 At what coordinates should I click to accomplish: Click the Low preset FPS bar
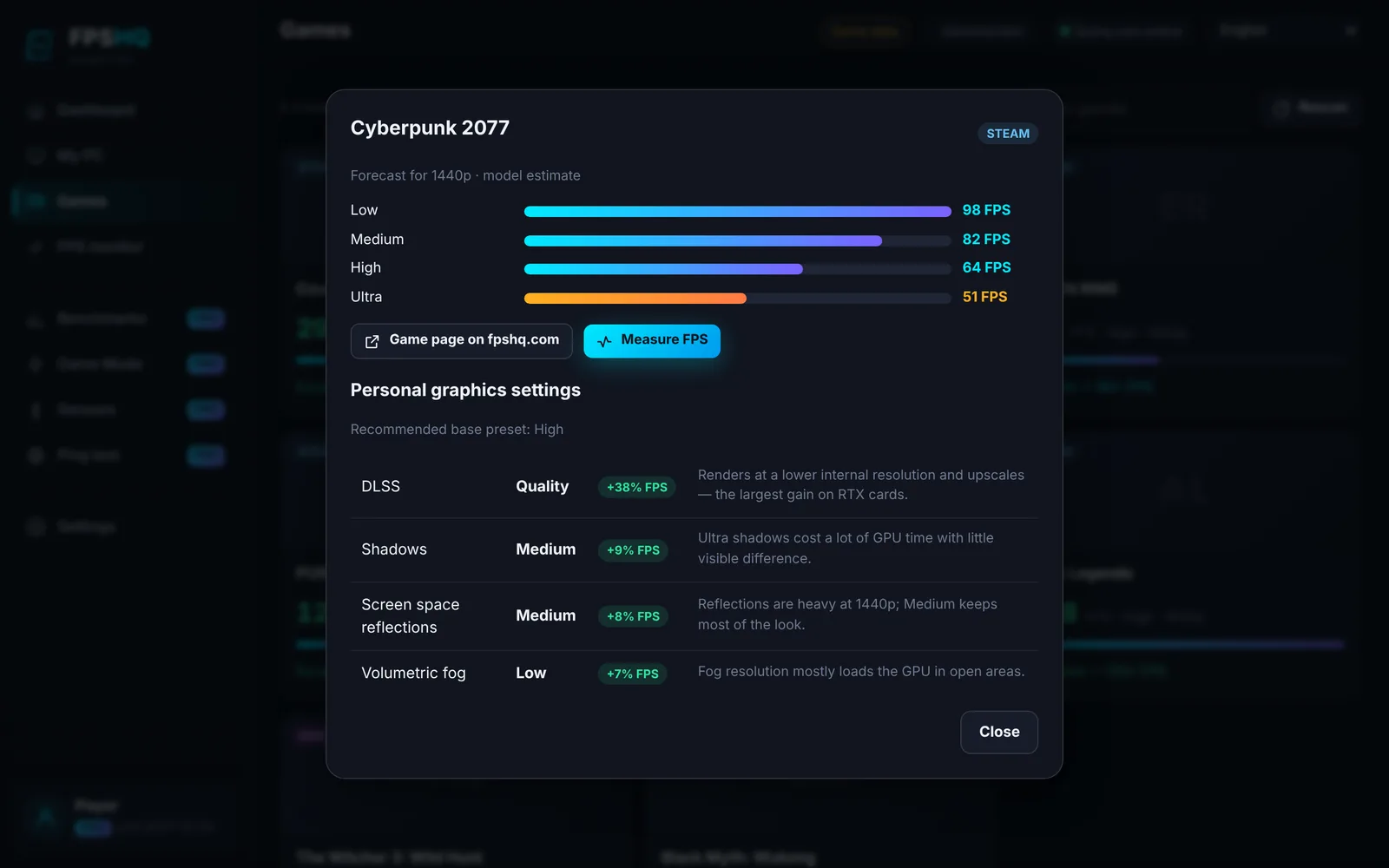click(x=738, y=211)
